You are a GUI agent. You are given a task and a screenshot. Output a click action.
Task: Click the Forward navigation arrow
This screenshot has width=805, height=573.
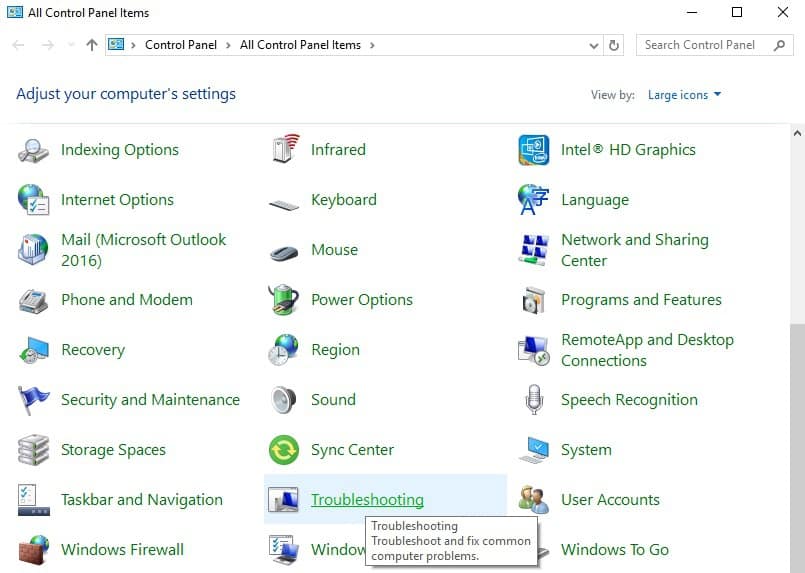point(48,45)
